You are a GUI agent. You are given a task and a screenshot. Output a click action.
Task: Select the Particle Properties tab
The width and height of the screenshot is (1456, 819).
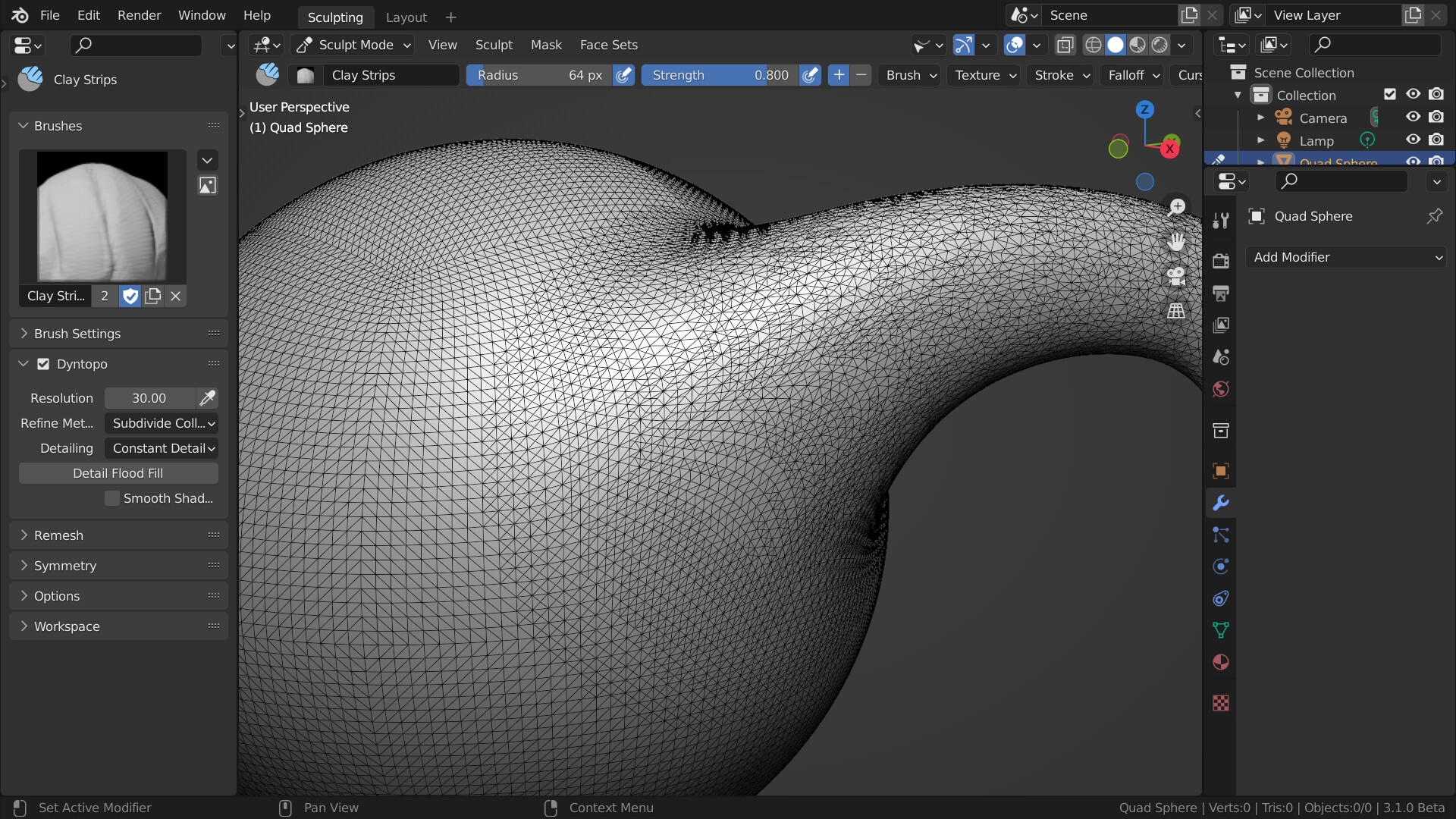click(1221, 535)
